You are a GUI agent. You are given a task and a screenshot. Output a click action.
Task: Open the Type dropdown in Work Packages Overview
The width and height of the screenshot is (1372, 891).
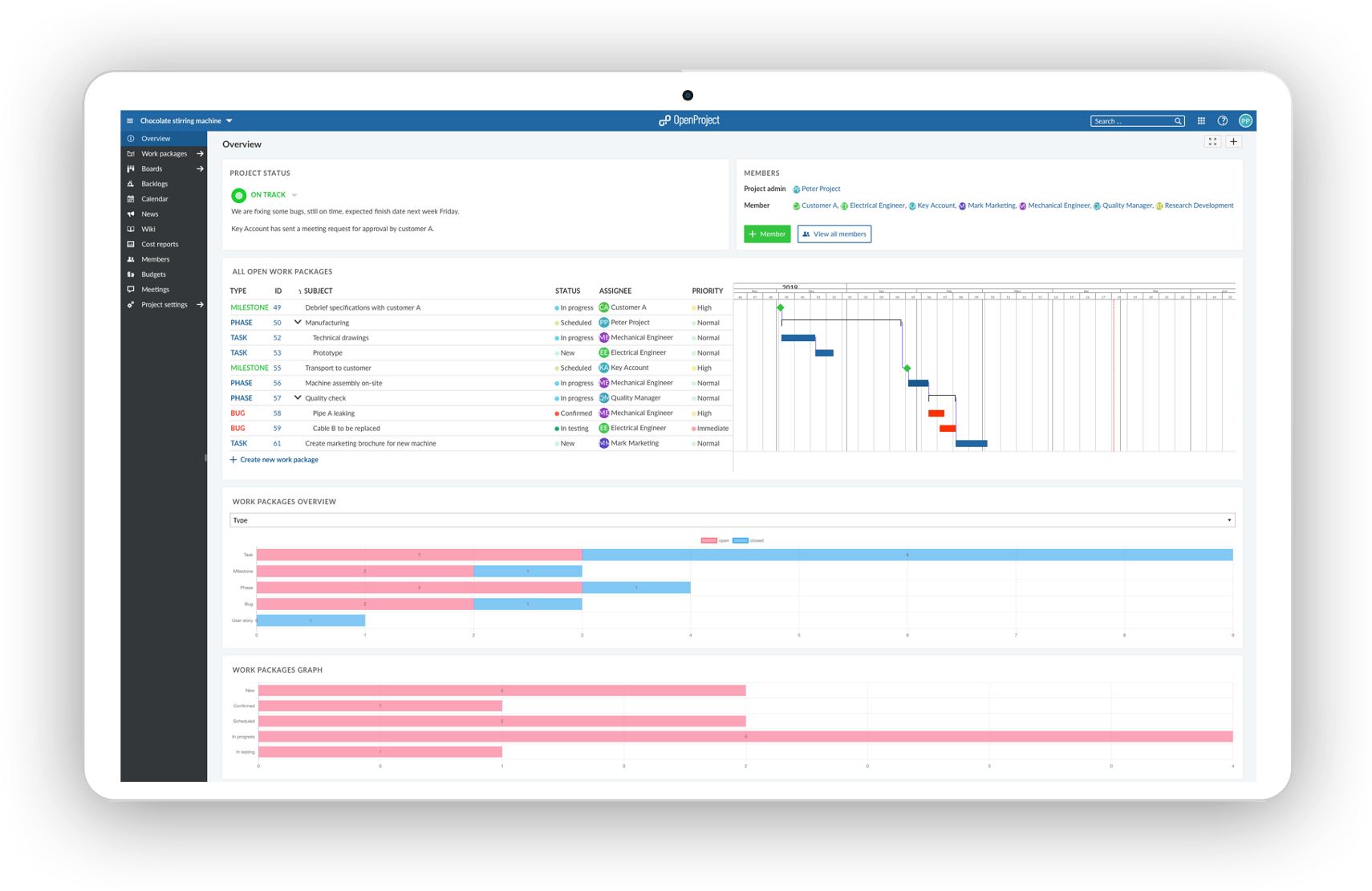(732, 520)
